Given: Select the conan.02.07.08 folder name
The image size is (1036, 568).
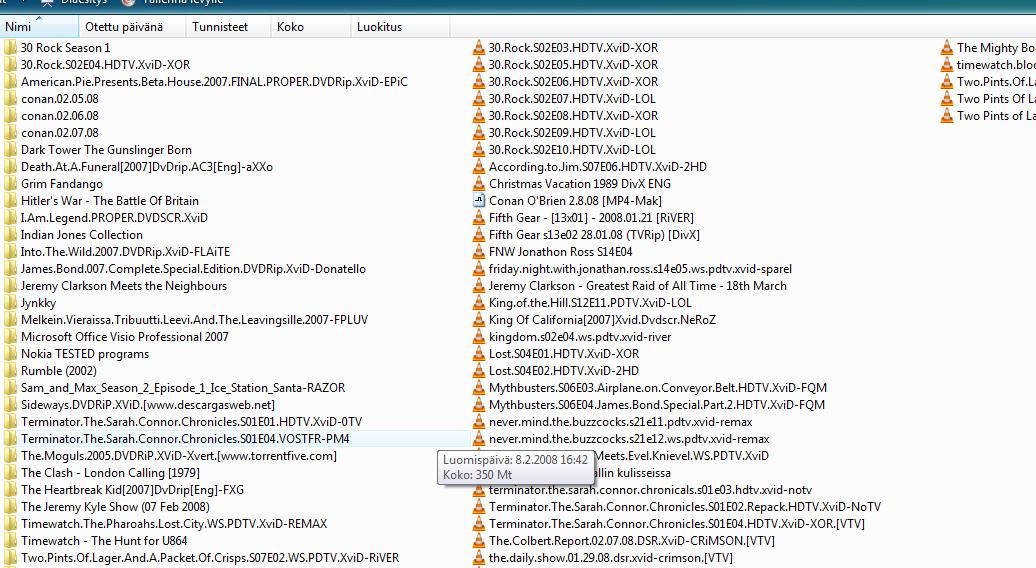Looking at the screenshot, I should coord(59,133).
